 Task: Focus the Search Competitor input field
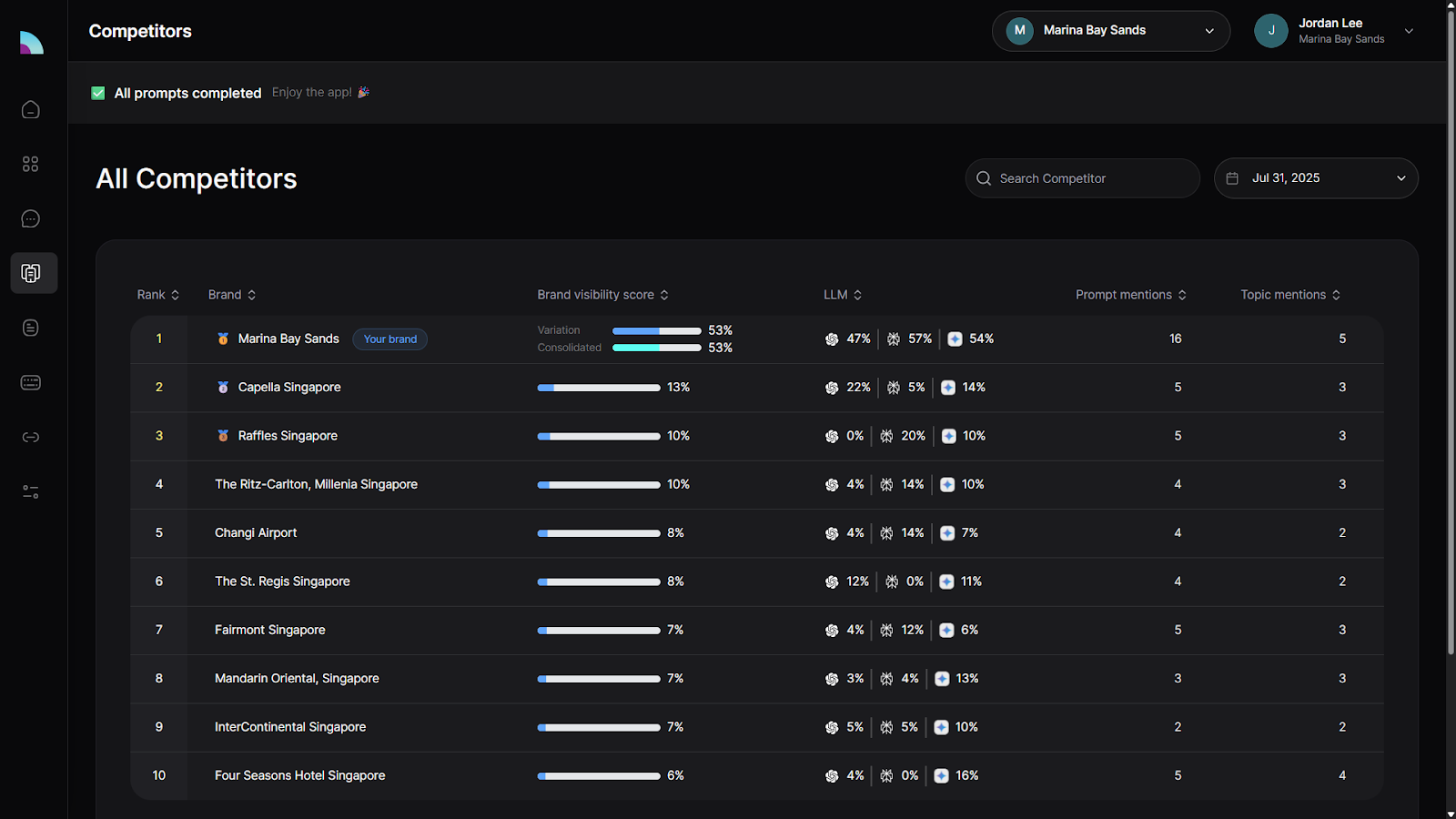click(1083, 178)
